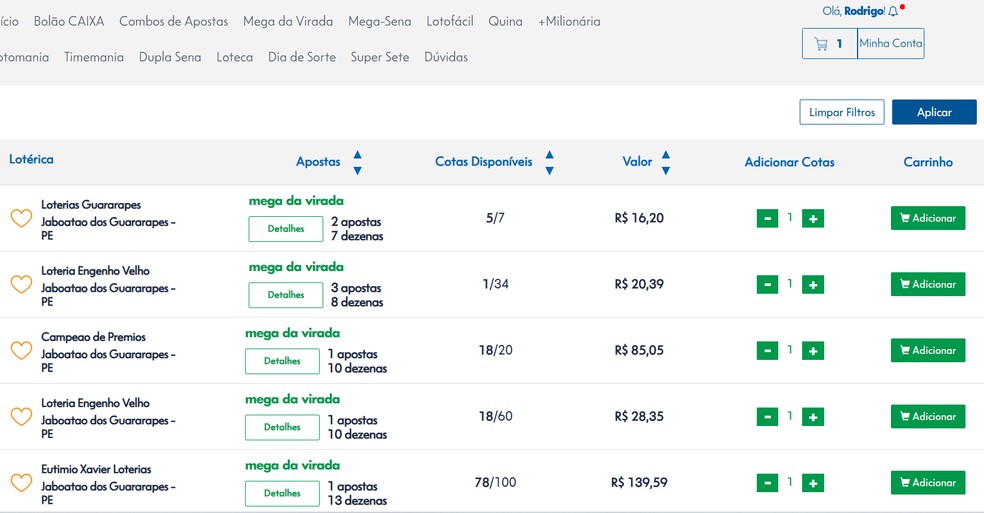
Task: Sort by Cotas Disponíveis column arrows
Action: 549,162
